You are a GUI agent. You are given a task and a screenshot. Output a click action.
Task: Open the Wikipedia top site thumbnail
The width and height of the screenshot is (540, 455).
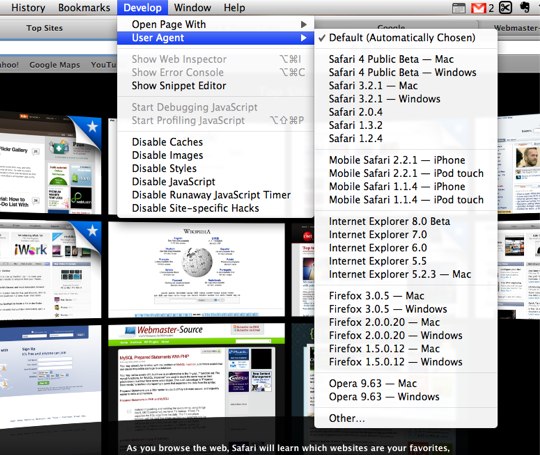(x=196, y=269)
